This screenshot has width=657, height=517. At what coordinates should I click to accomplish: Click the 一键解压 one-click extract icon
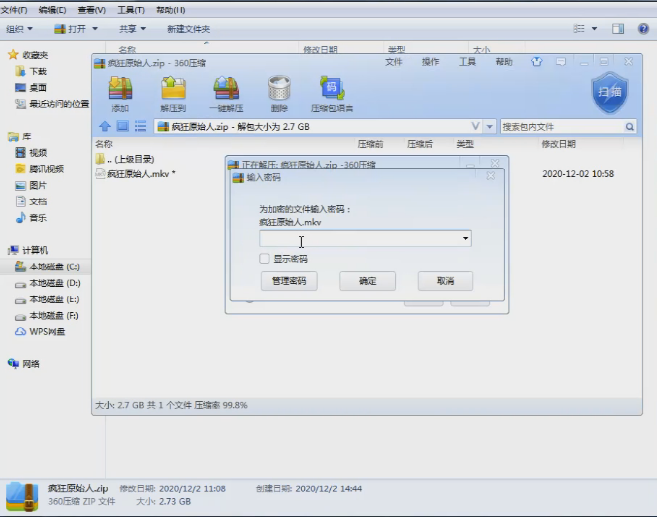click(226, 94)
